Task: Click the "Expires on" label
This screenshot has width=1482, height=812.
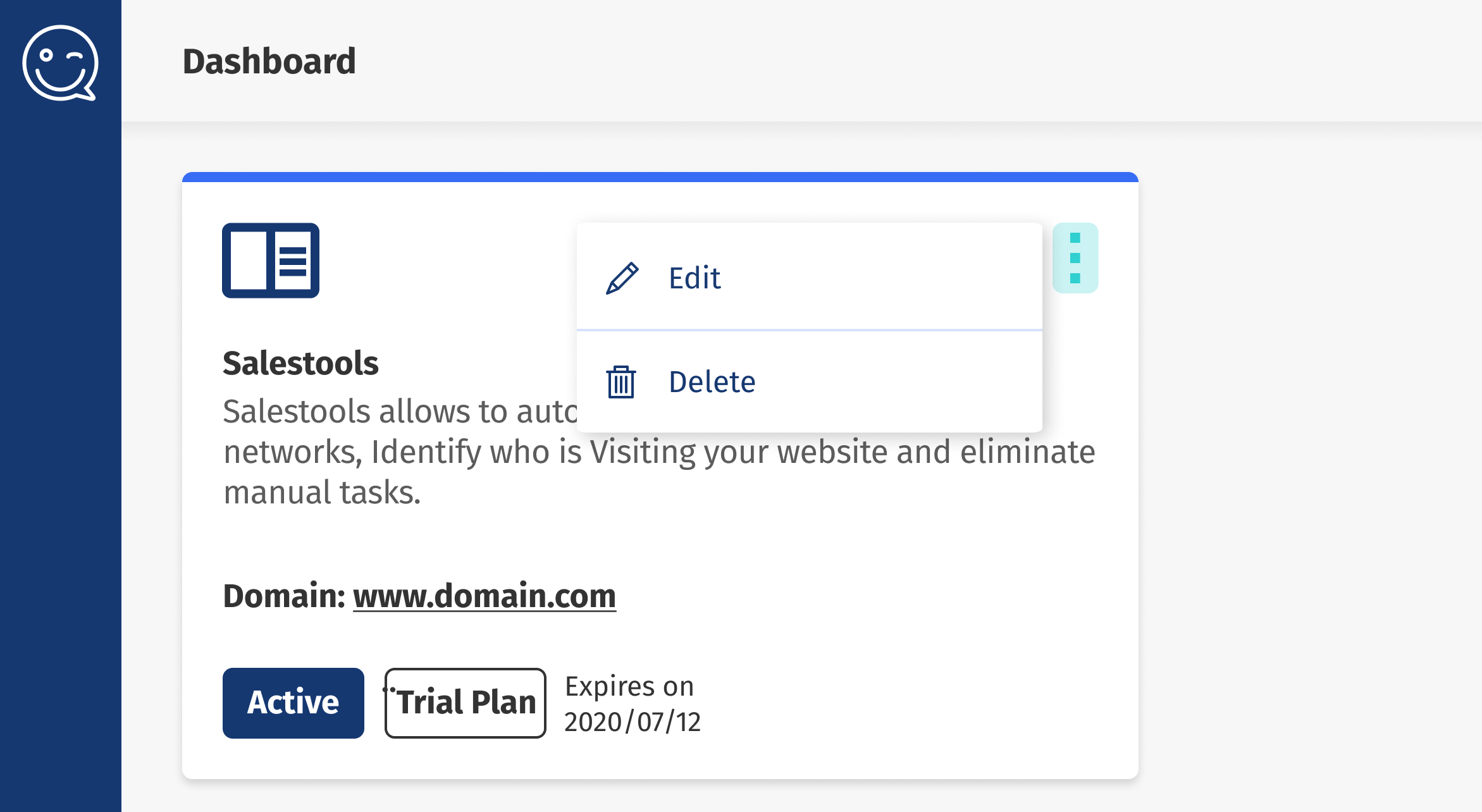Action: click(x=629, y=686)
